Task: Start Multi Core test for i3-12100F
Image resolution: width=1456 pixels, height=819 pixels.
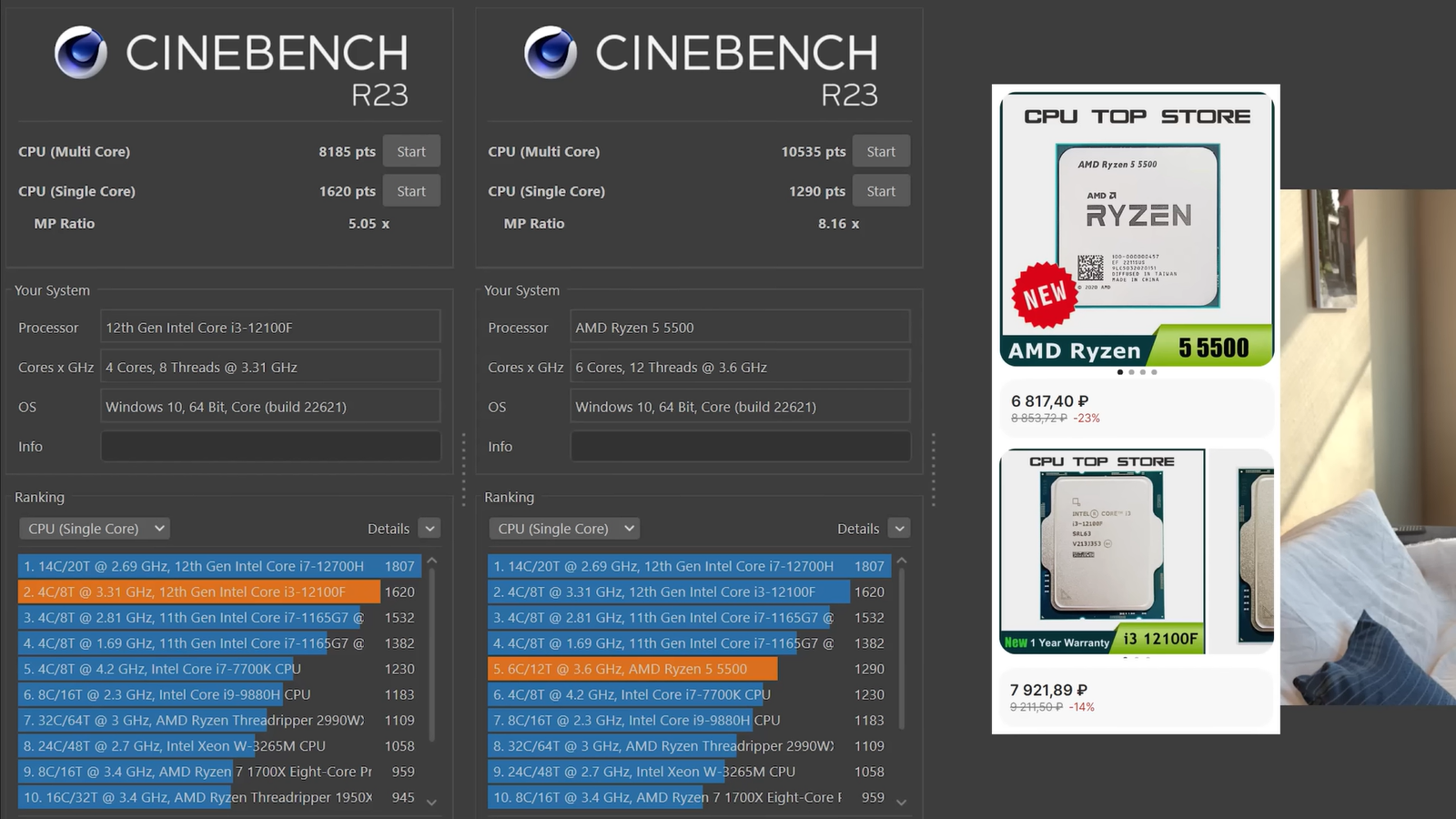Action: [x=410, y=152]
